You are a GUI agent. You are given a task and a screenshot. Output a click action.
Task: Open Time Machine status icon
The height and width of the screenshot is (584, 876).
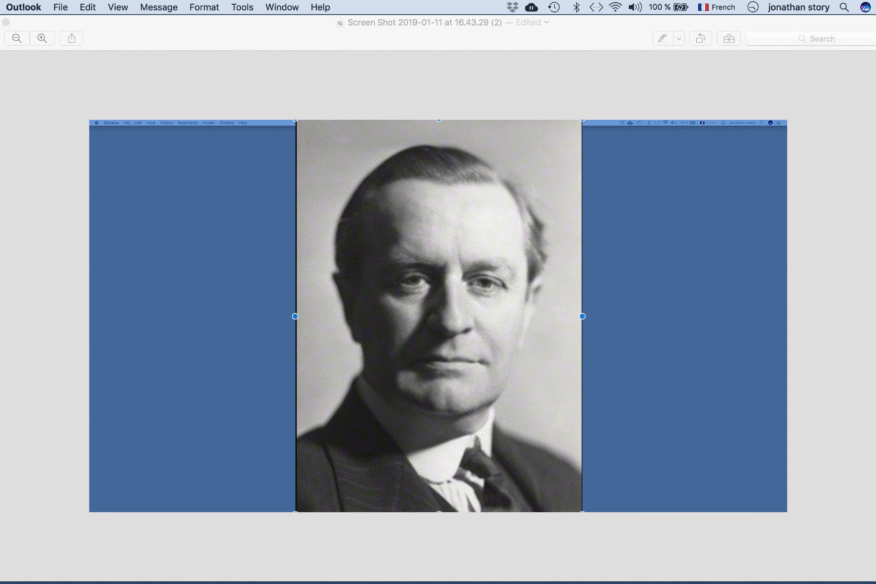554,7
